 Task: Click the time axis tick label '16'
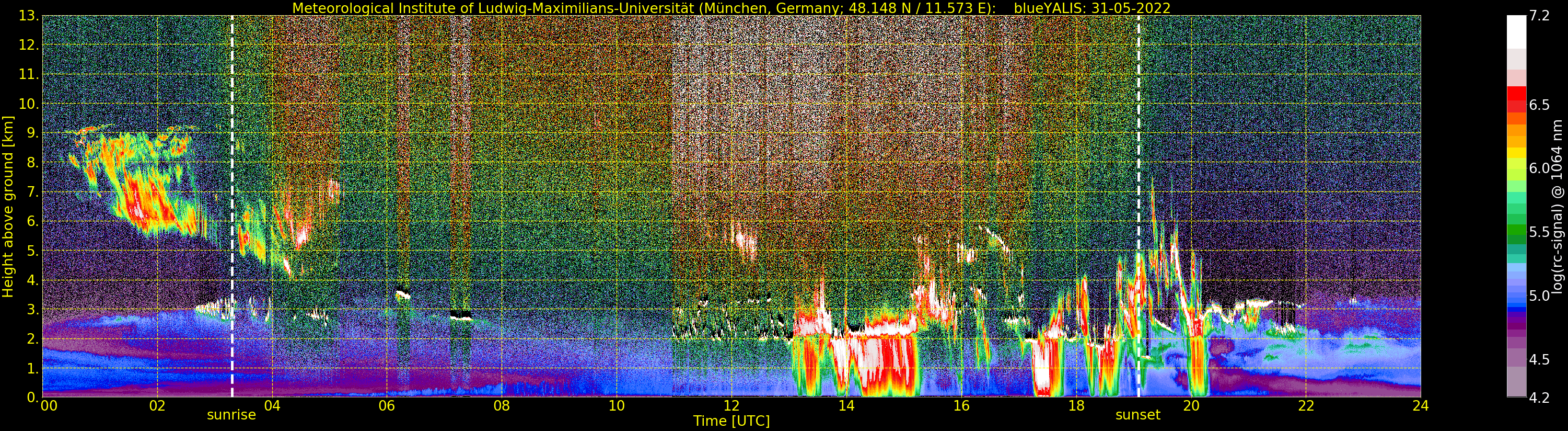(x=961, y=405)
